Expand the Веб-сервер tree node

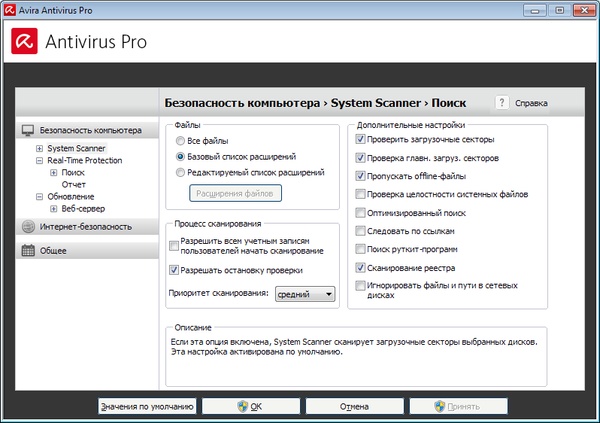point(53,209)
